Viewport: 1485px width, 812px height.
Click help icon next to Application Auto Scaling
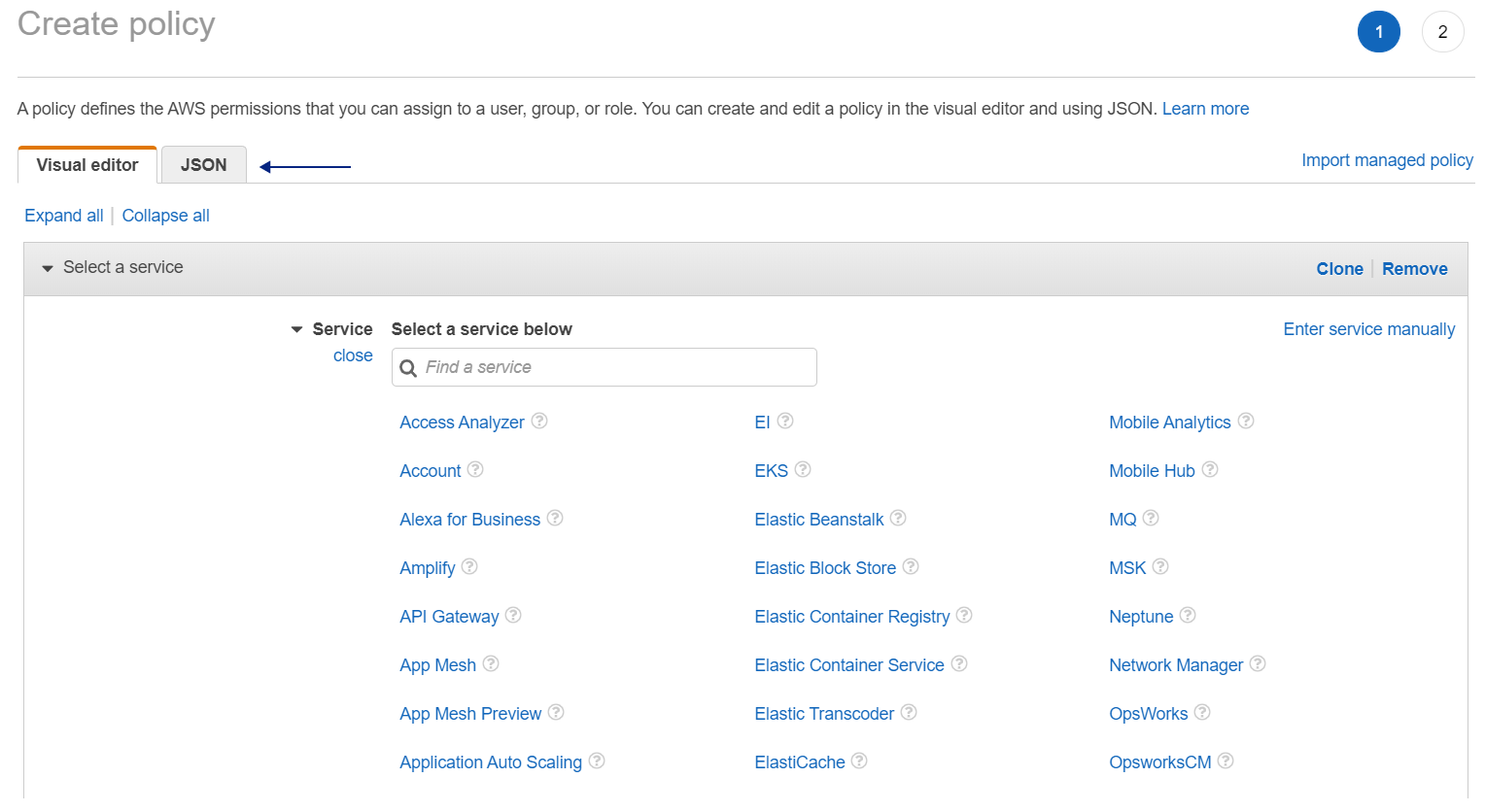(597, 761)
